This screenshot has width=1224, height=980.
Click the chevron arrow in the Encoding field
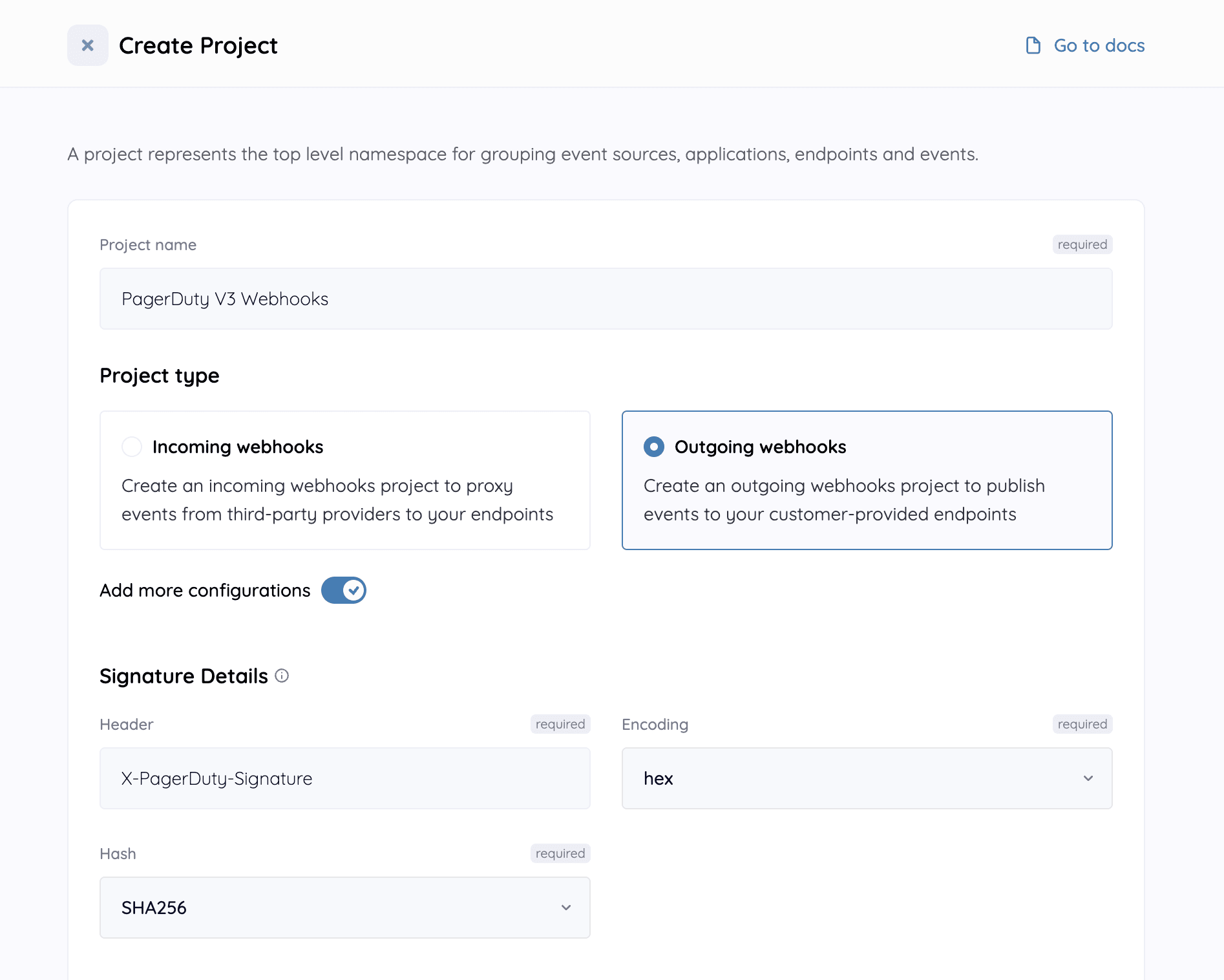pyautogui.click(x=1088, y=778)
